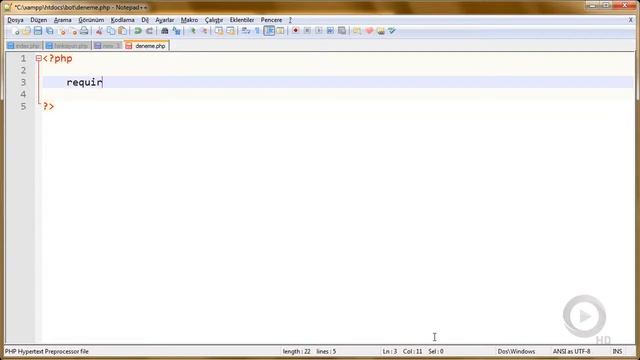Start macro recording with red dot
The image size is (640, 360).
click(296, 31)
